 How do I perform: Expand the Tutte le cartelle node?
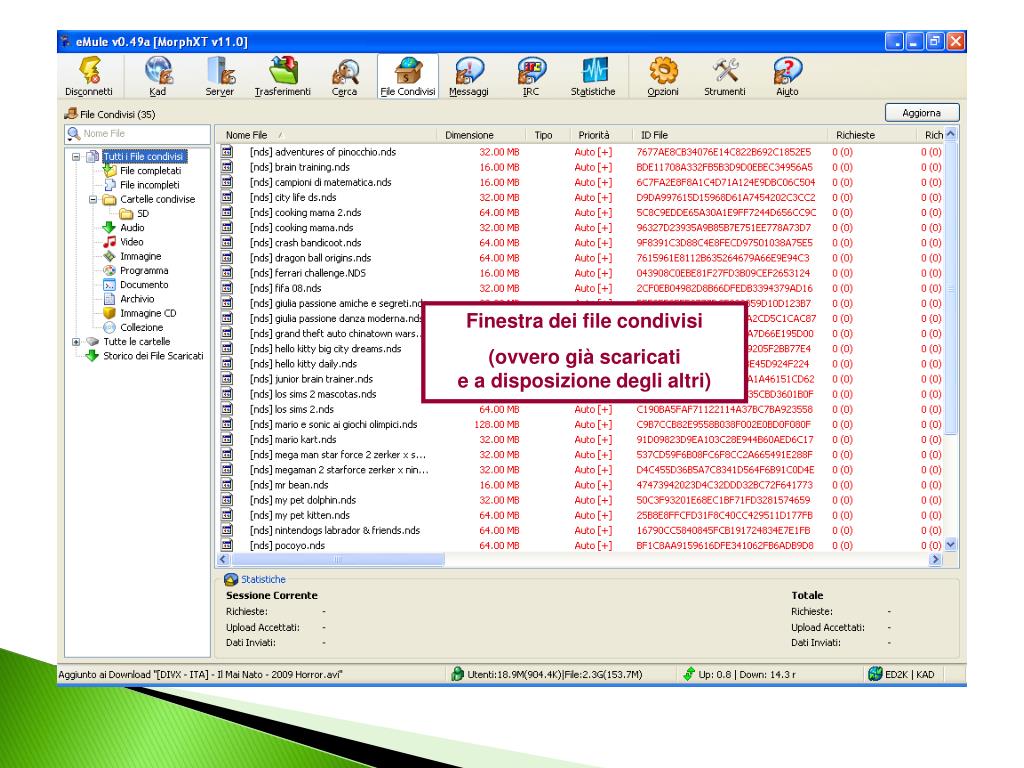76,342
